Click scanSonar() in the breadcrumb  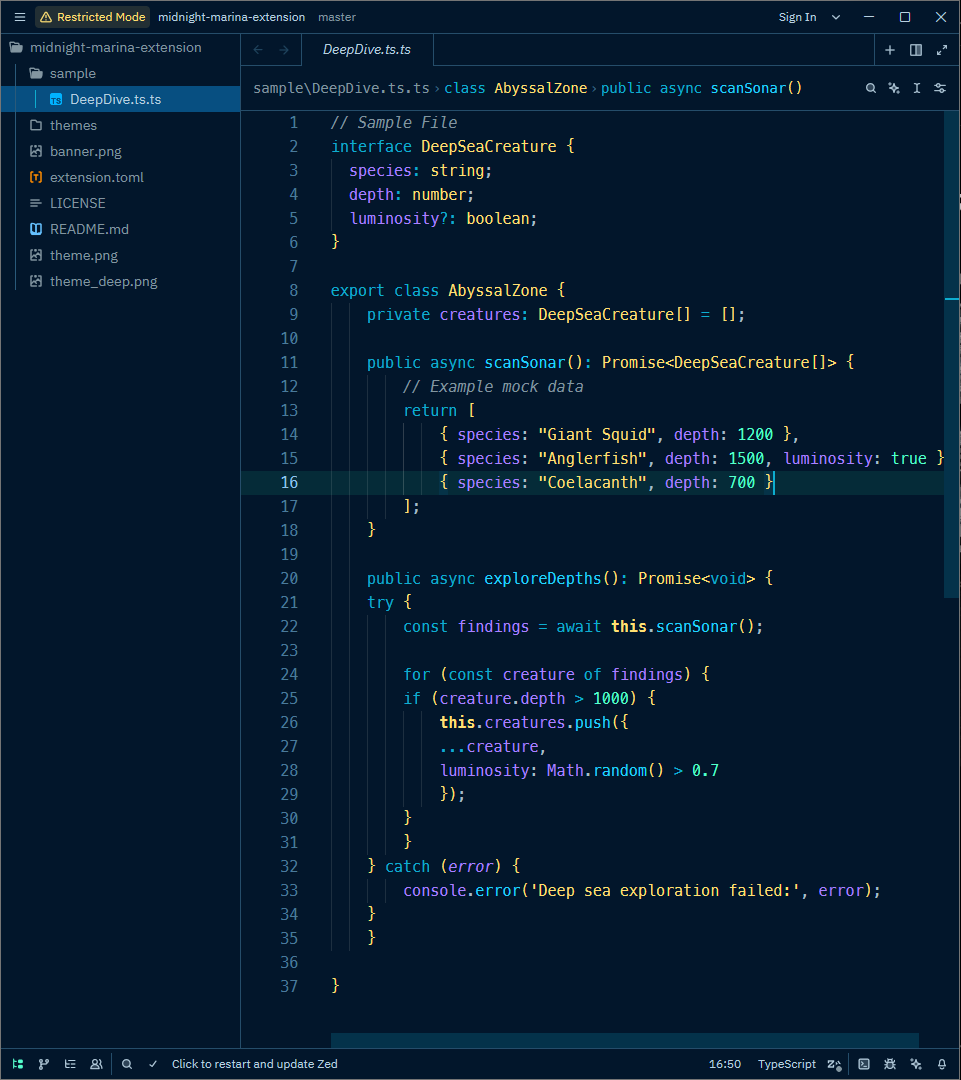(x=756, y=88)
